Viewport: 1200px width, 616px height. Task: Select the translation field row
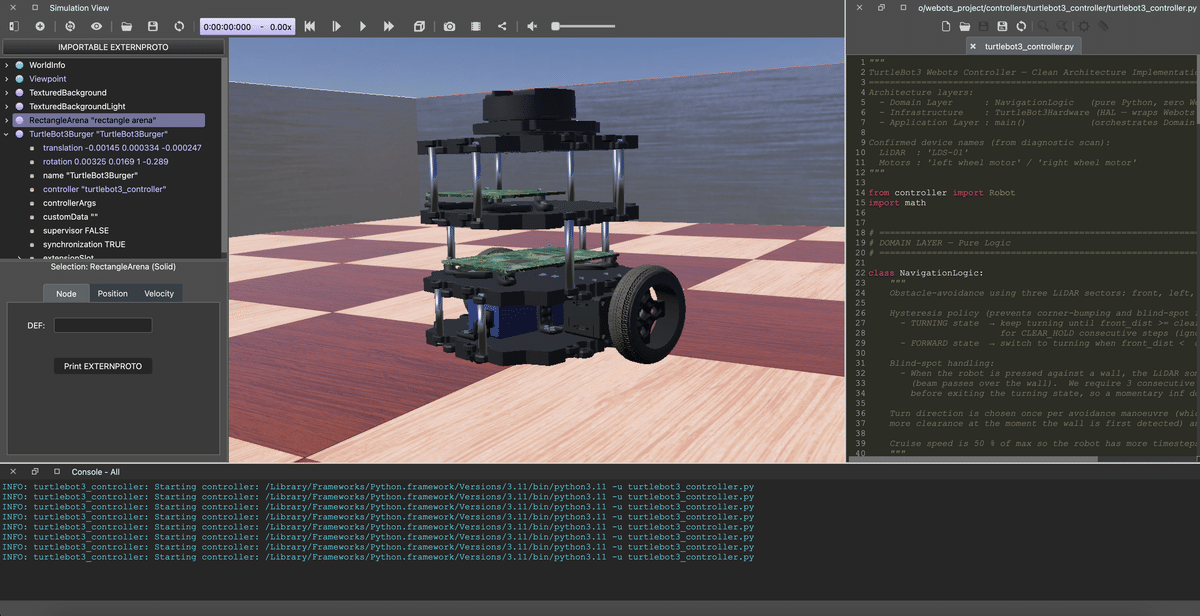pyautogui.click(x=122, y=148)
